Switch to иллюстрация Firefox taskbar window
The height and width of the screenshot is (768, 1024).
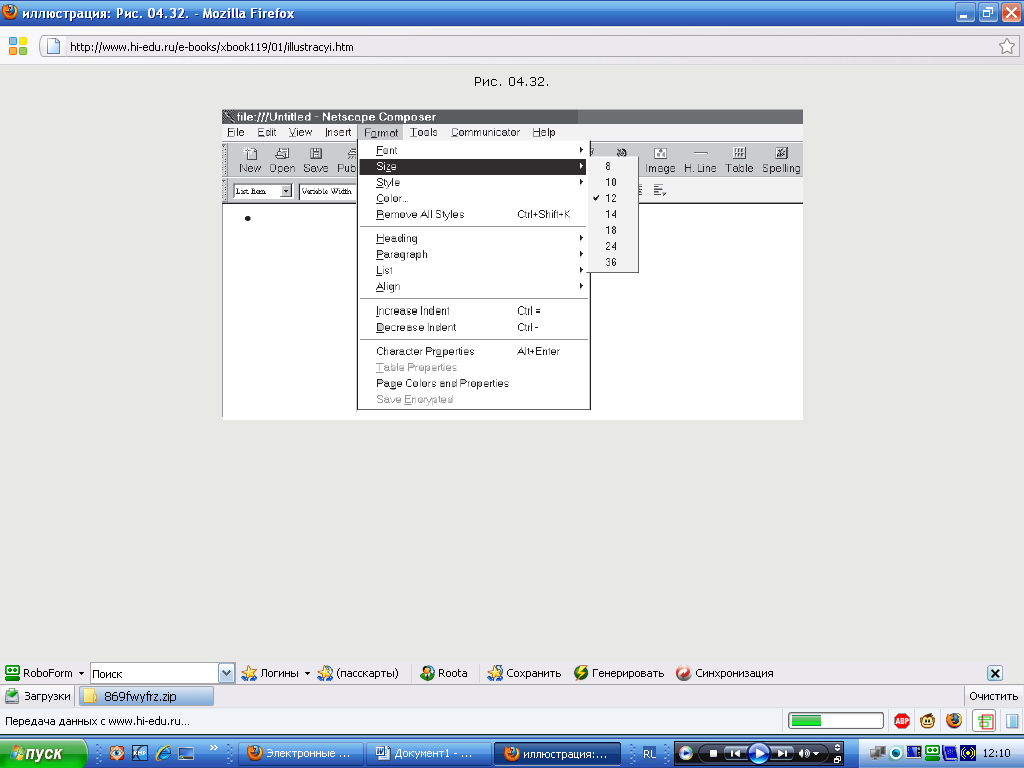coord(556,754)
